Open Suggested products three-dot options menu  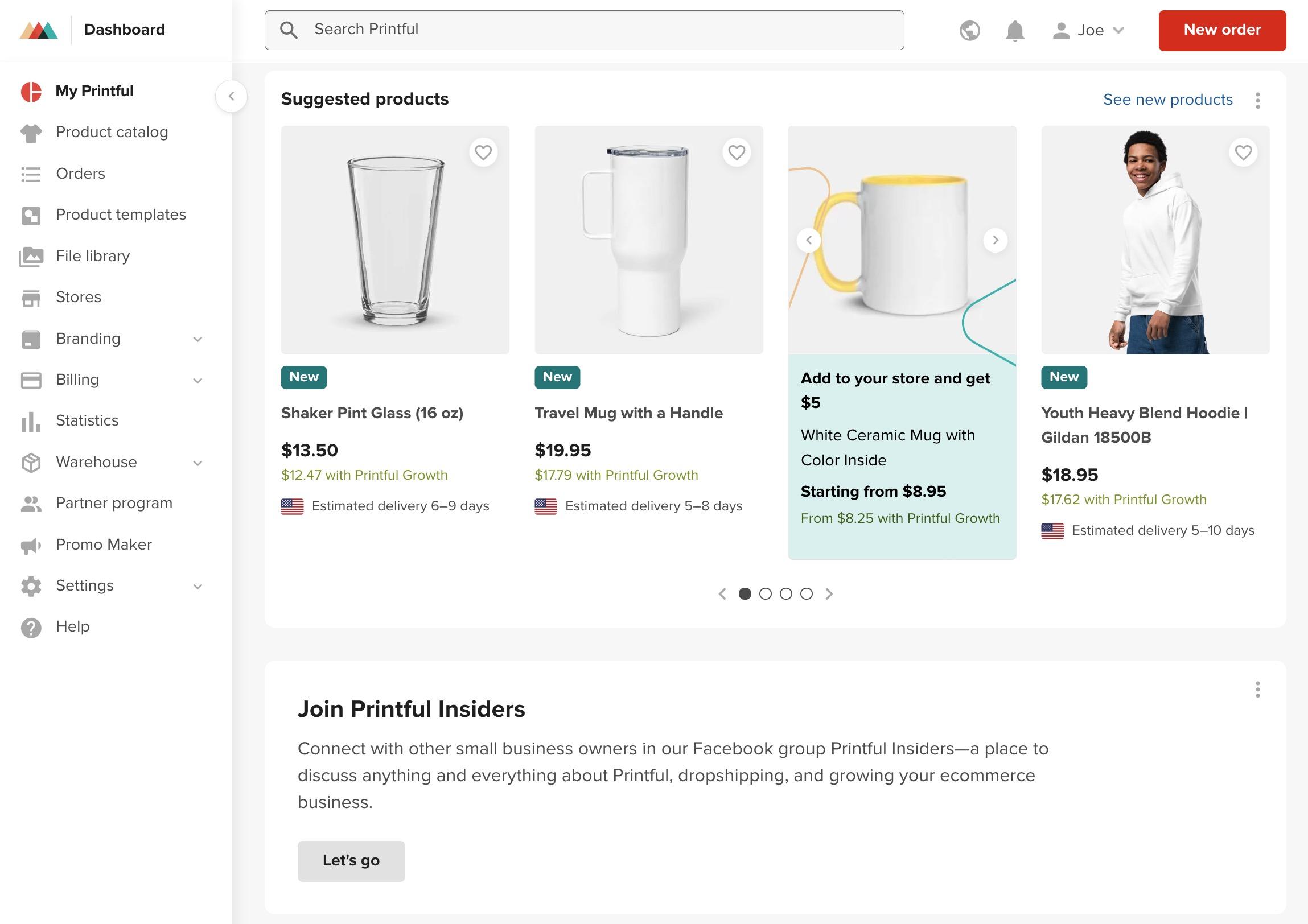pos(1258,100)
